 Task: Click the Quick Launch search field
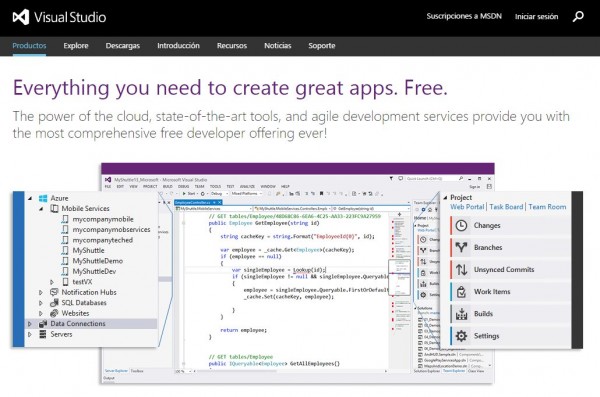[435, 179]
